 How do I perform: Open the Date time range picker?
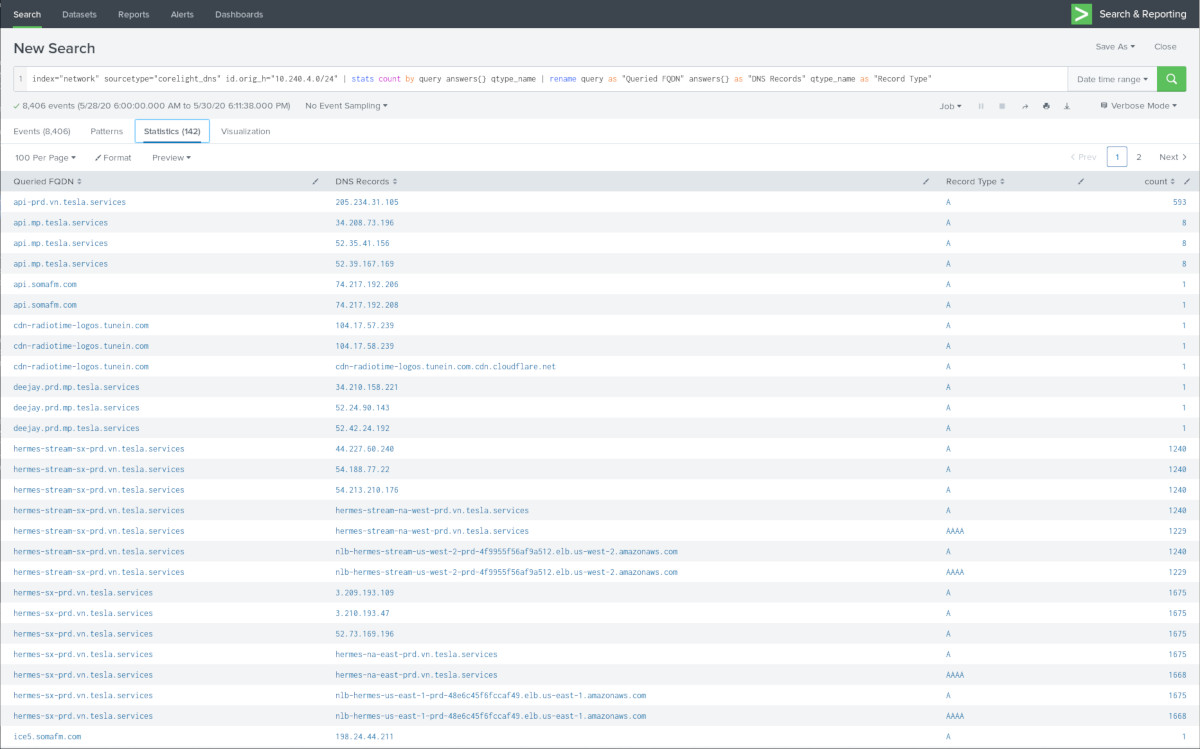1112,79
